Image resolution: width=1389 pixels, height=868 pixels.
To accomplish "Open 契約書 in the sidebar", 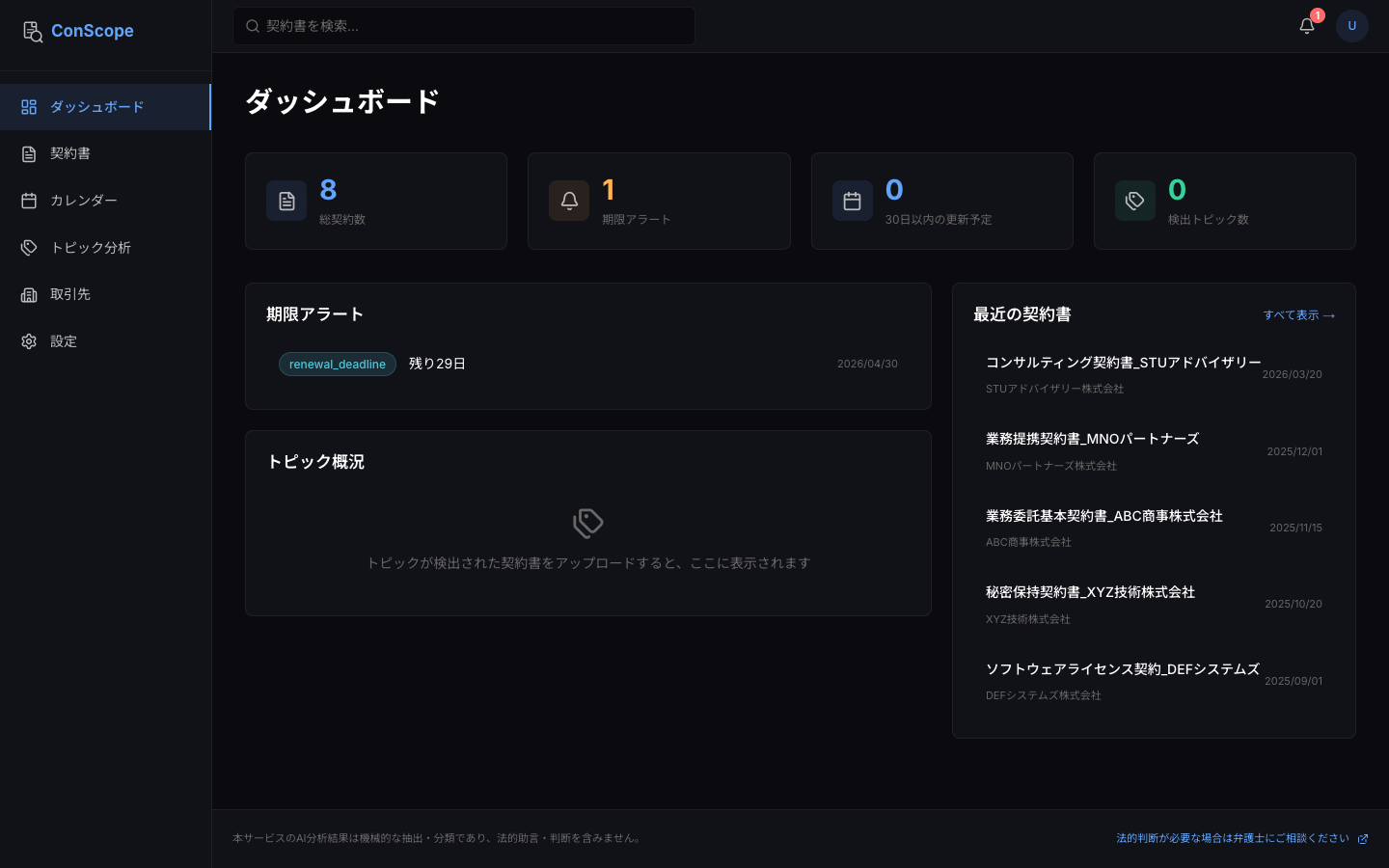I will 70,153.
